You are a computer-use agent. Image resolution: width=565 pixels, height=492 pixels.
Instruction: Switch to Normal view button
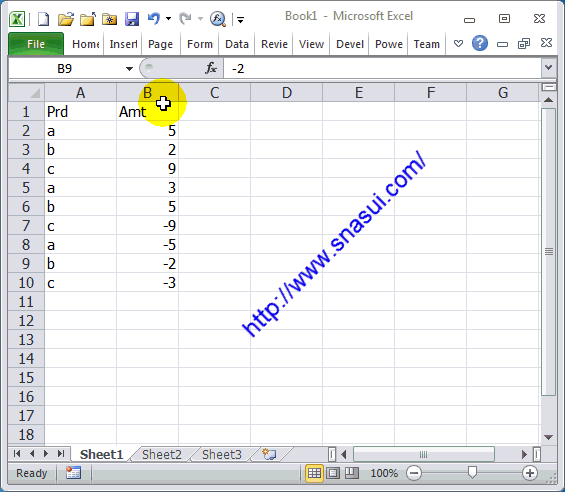pos(314,473)
